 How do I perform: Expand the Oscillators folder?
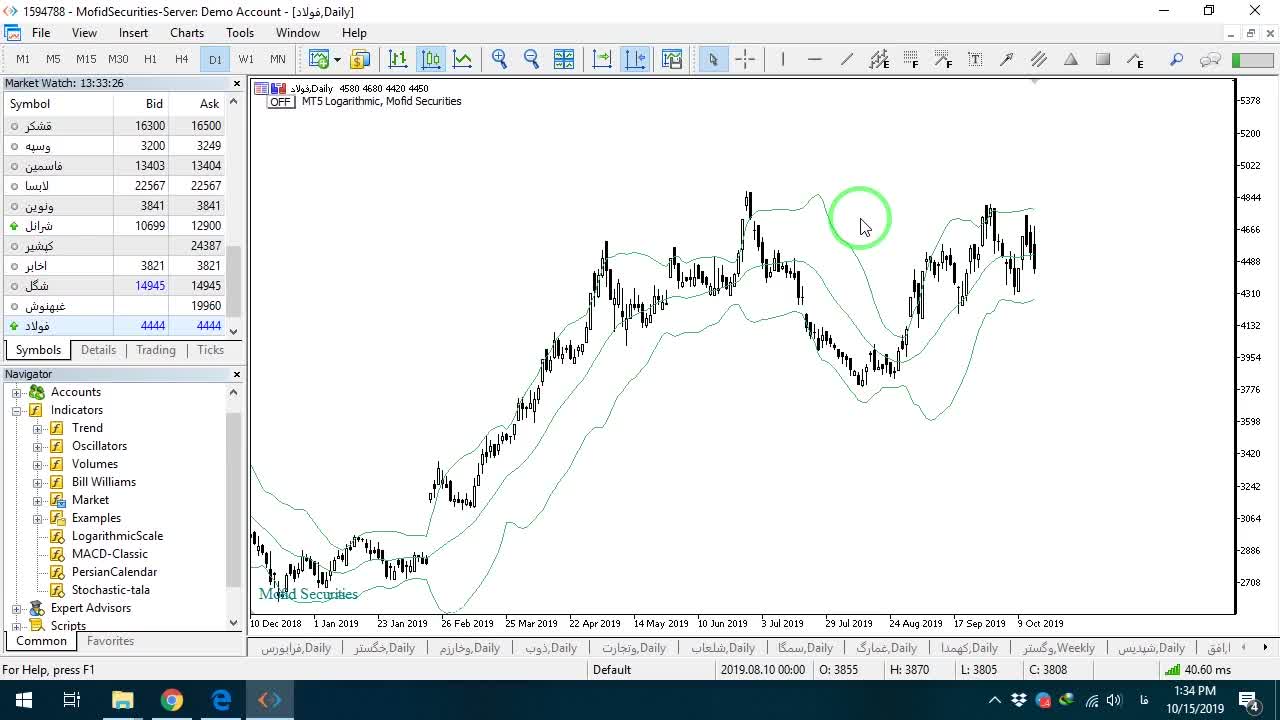tap(38, 446)
